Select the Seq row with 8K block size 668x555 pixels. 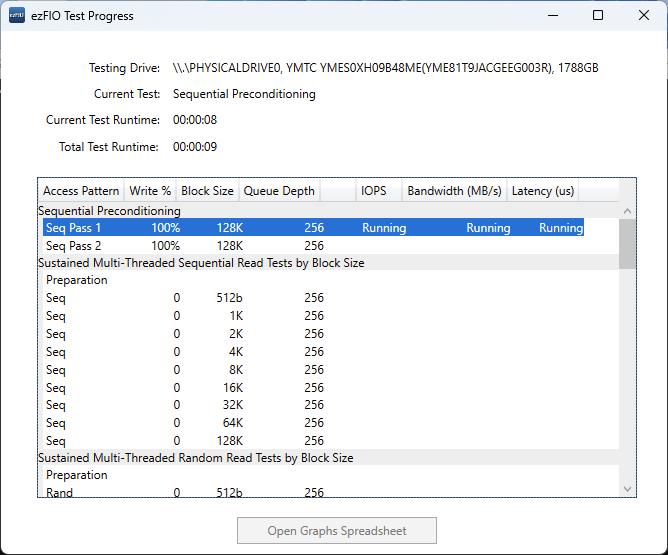313,370
